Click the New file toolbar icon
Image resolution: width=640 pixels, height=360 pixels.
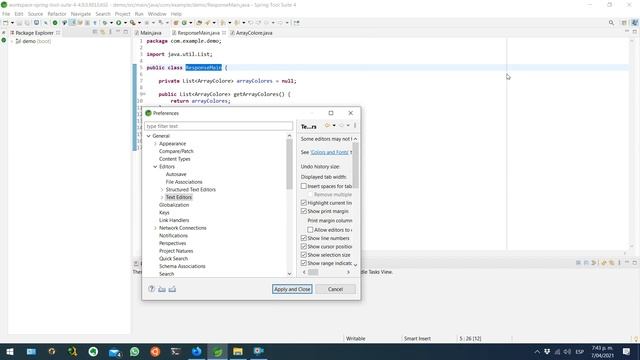[6, 23]
